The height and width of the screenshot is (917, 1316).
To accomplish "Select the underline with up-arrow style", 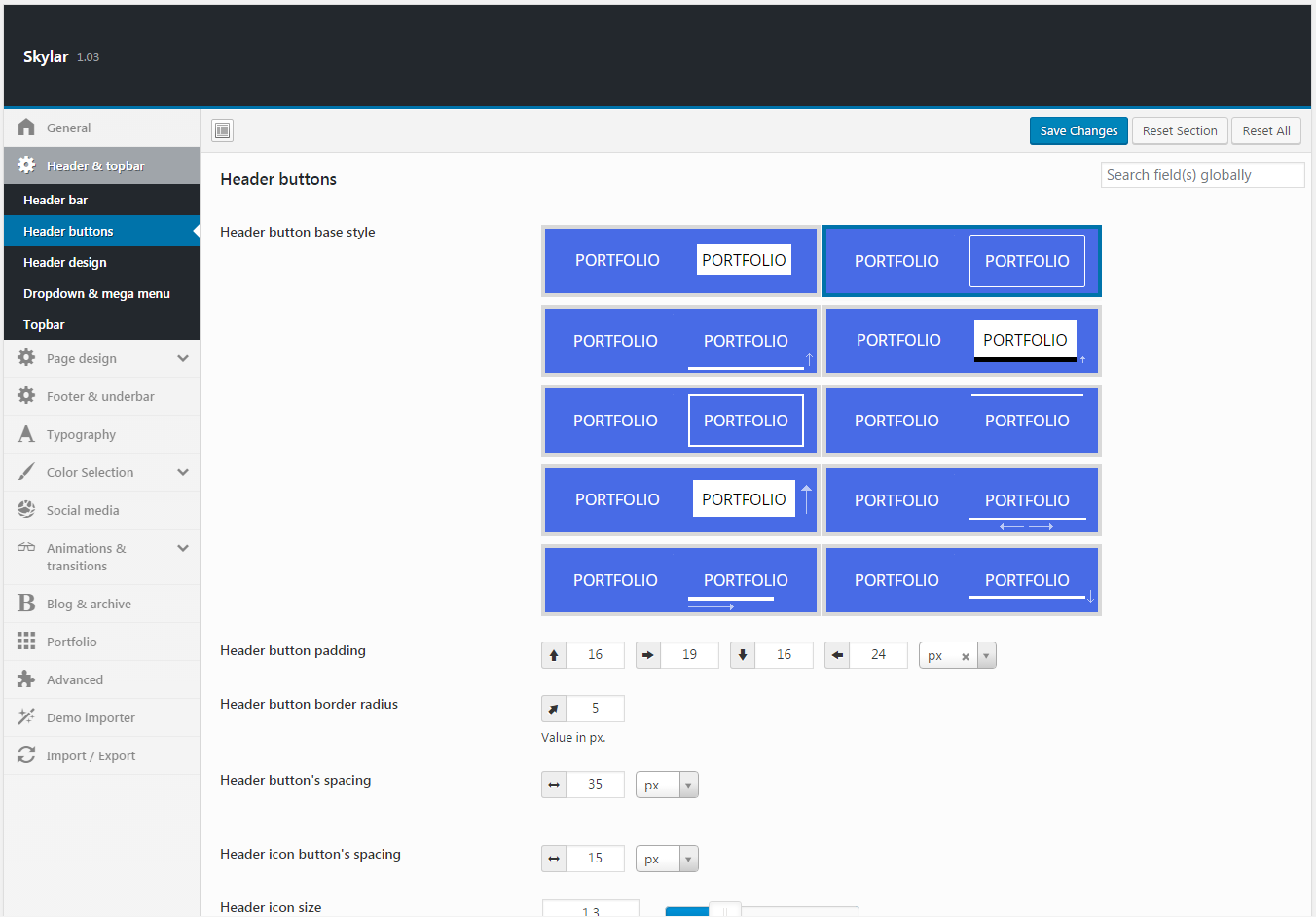I will (680, 341).
